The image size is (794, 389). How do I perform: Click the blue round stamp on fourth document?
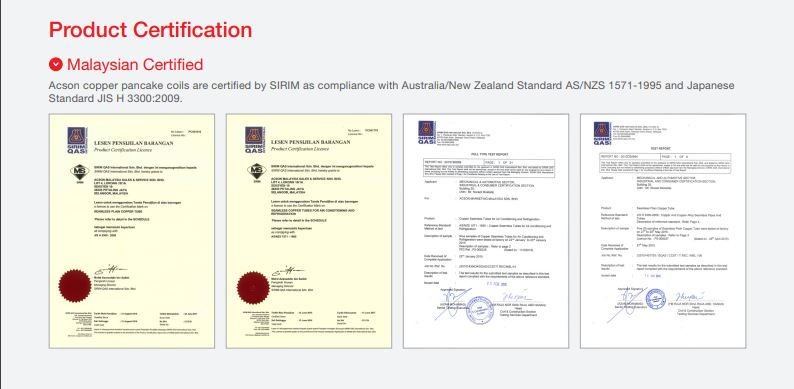656,299
